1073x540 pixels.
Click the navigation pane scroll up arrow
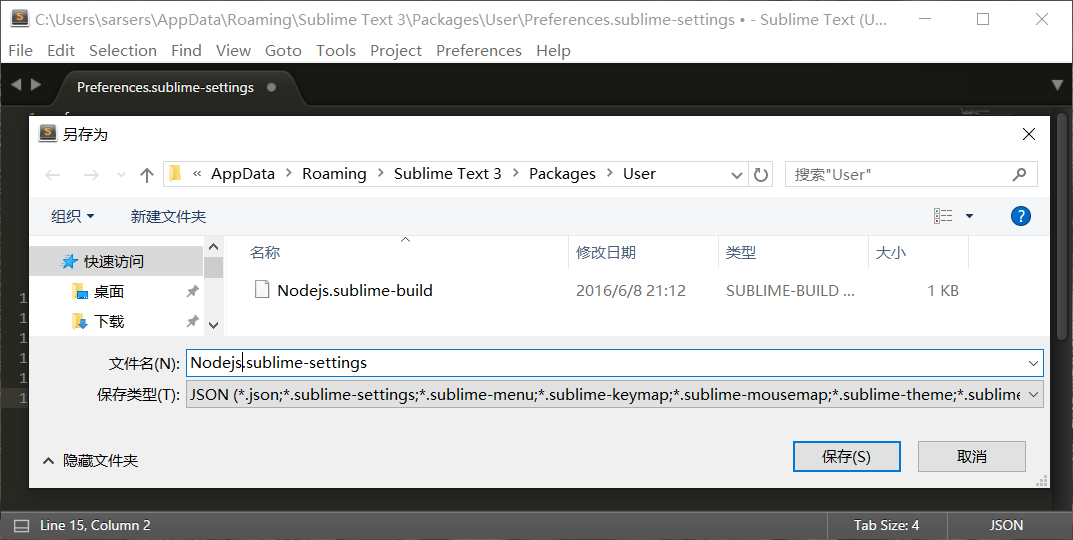coord(213,246)
